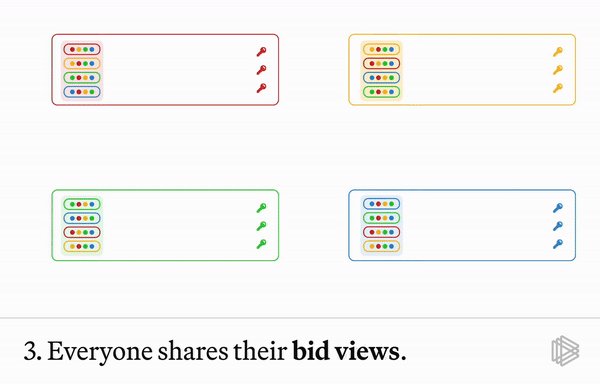This screenshot has height=384, width=600.
Task: Click the bottom yellow key icon
Action: [558, 88]
